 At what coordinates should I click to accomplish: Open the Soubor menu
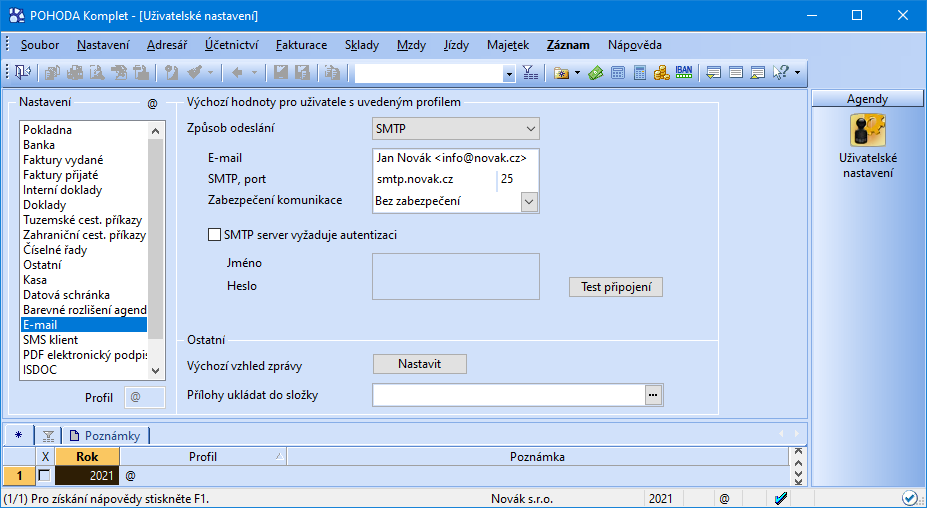tap(40, 45)
